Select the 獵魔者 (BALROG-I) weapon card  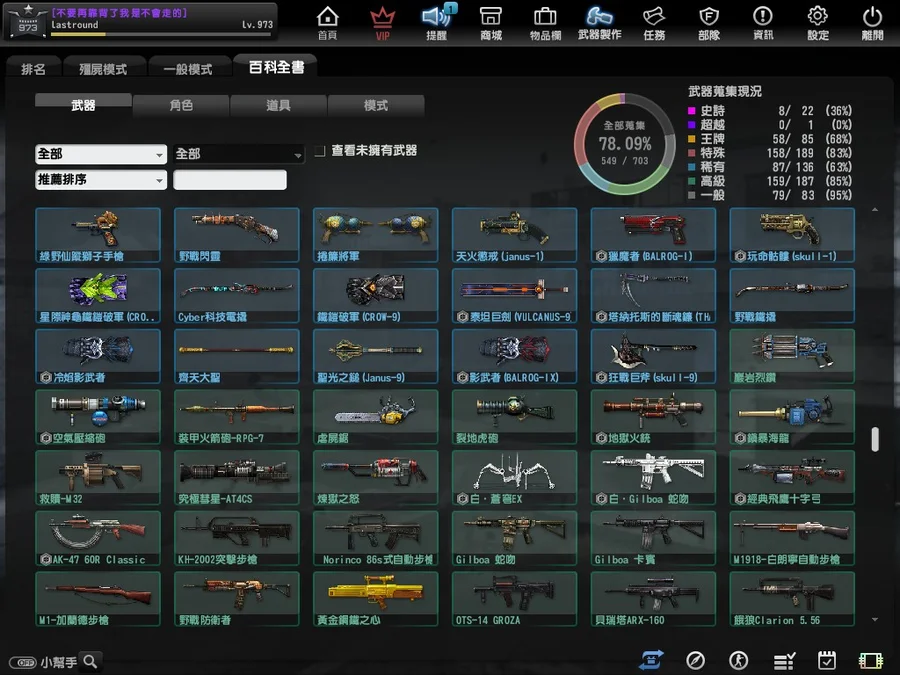coord(653,235)
